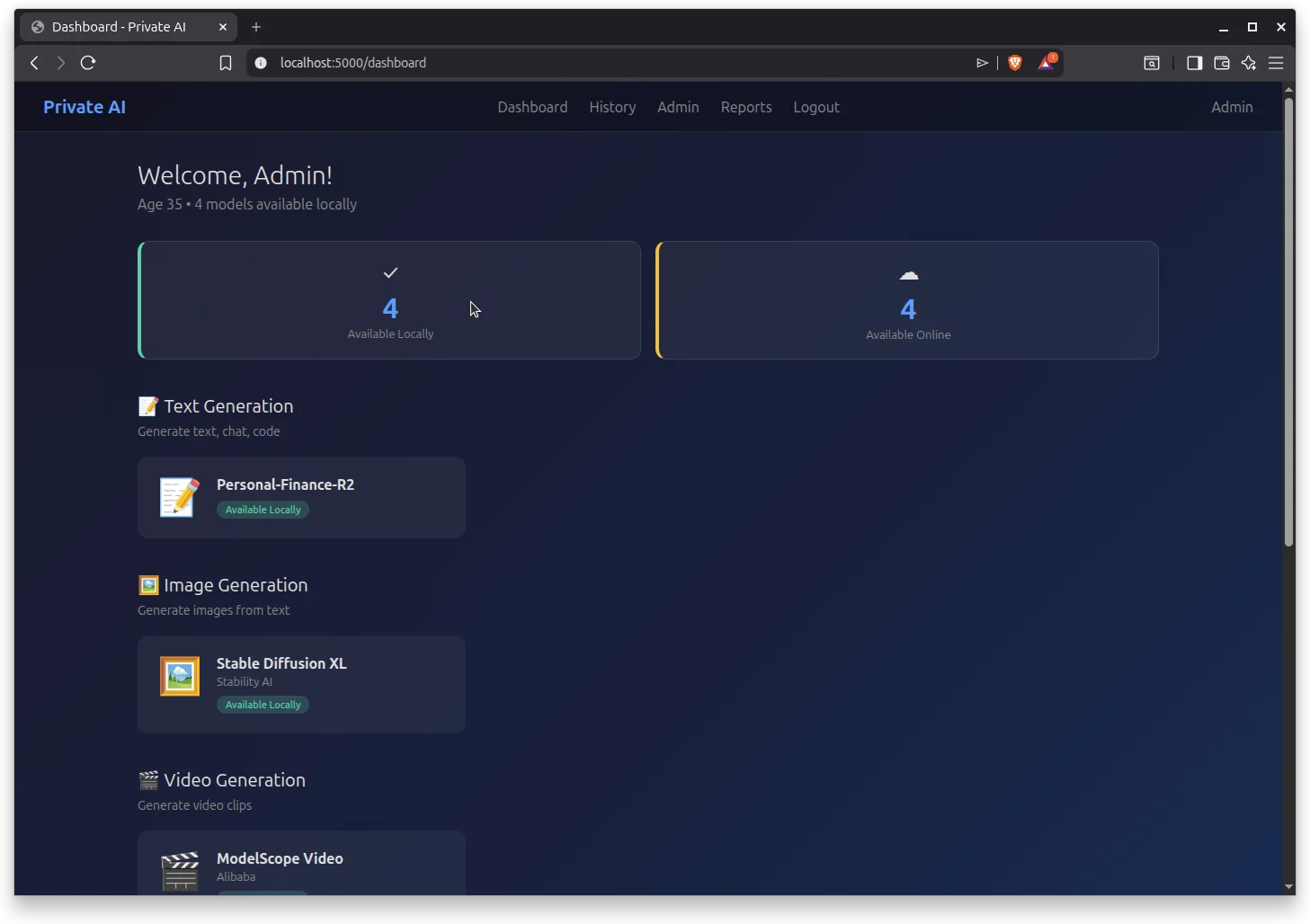Open the Stable Diffusion XL model card
This screenshot has height=924, width=1310.
(x=301, y=683)
